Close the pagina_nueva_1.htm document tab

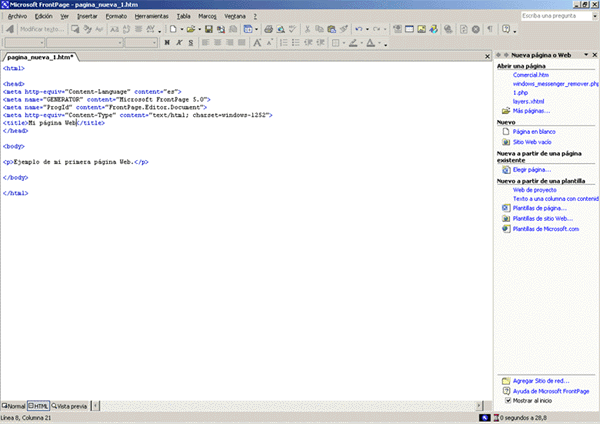pyautogui.click(x=487, y=57)
